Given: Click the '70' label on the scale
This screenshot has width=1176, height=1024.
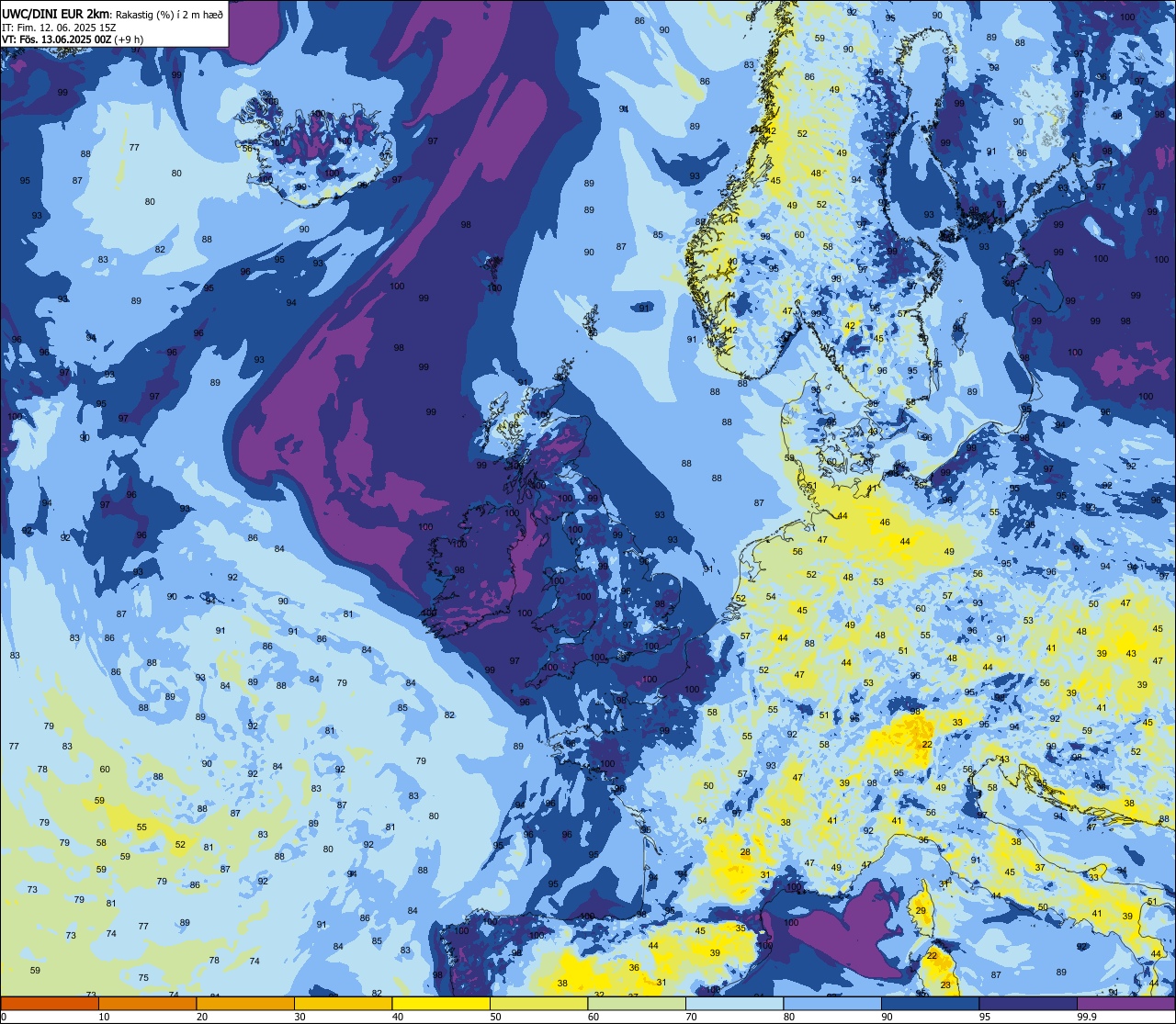Looking at the screenshot, I should point(691,1017).
